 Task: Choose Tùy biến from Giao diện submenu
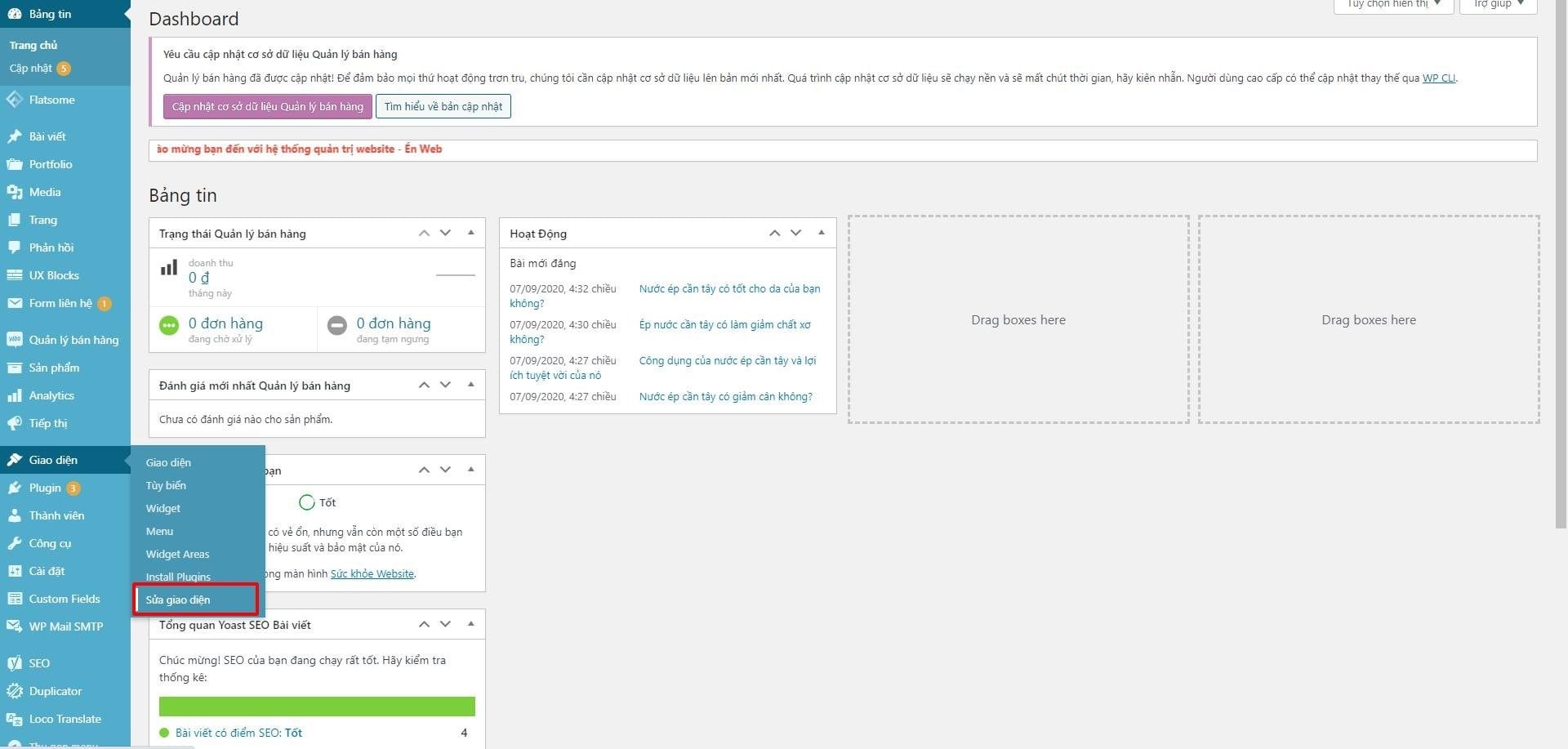(x=166, y=485)
